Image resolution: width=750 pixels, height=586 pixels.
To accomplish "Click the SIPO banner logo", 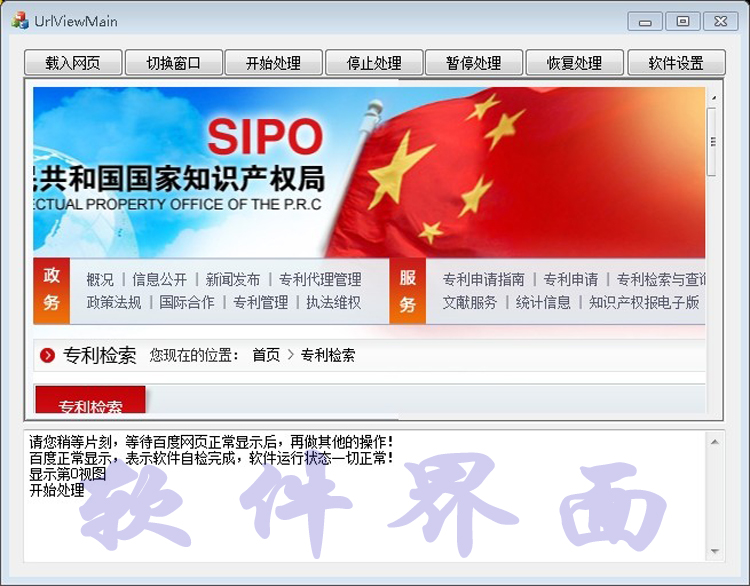I will (x=265, y=137).
